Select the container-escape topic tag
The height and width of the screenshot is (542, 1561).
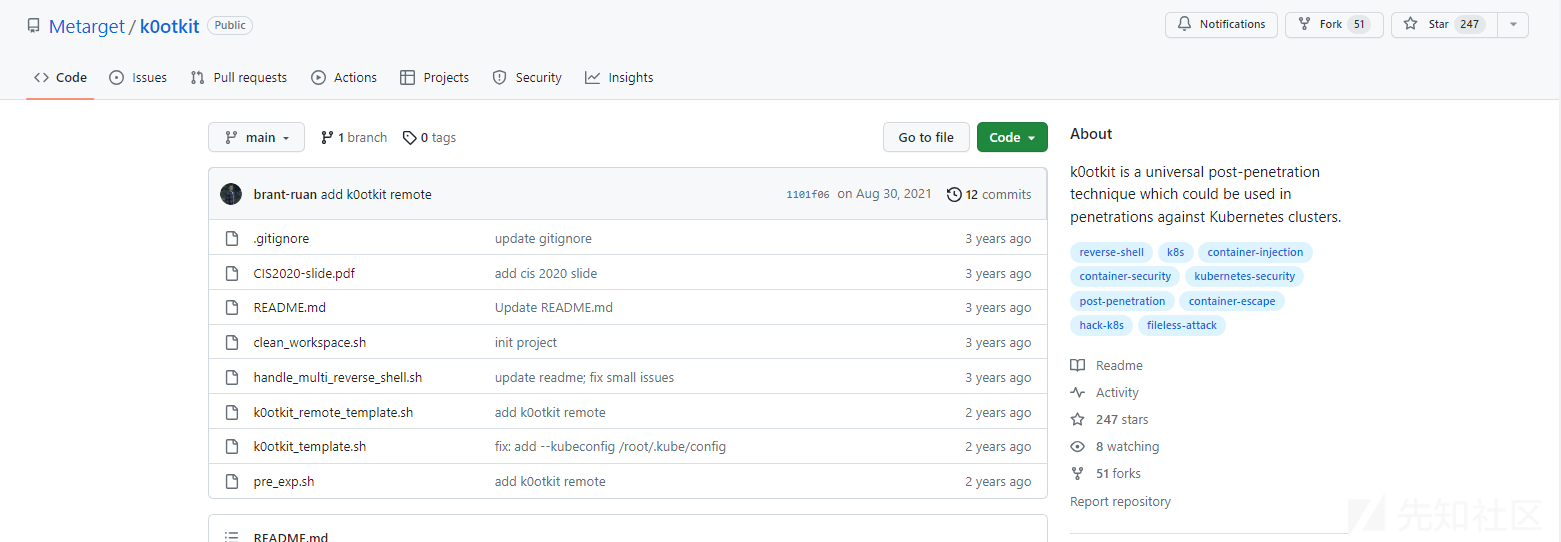1232,301
